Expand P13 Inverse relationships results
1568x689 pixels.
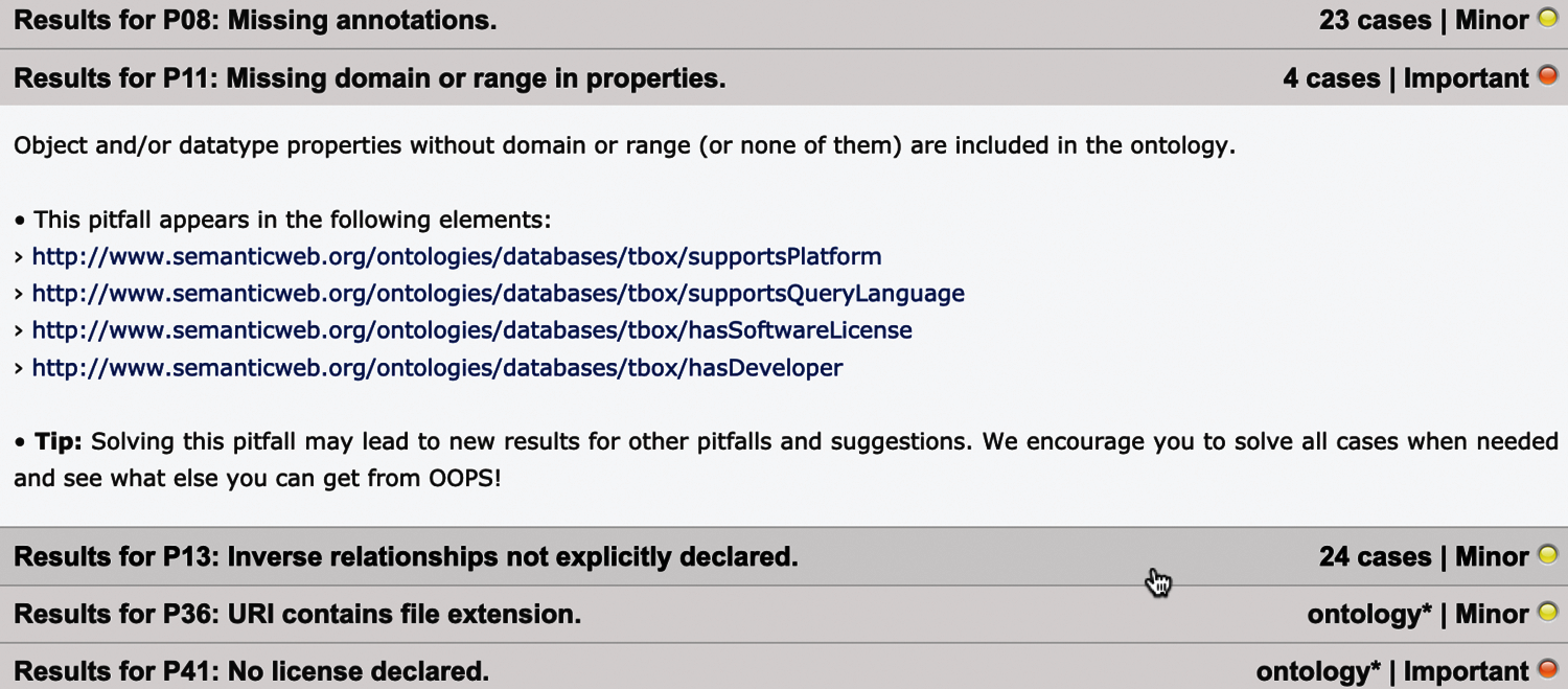(x=406, y=557)
